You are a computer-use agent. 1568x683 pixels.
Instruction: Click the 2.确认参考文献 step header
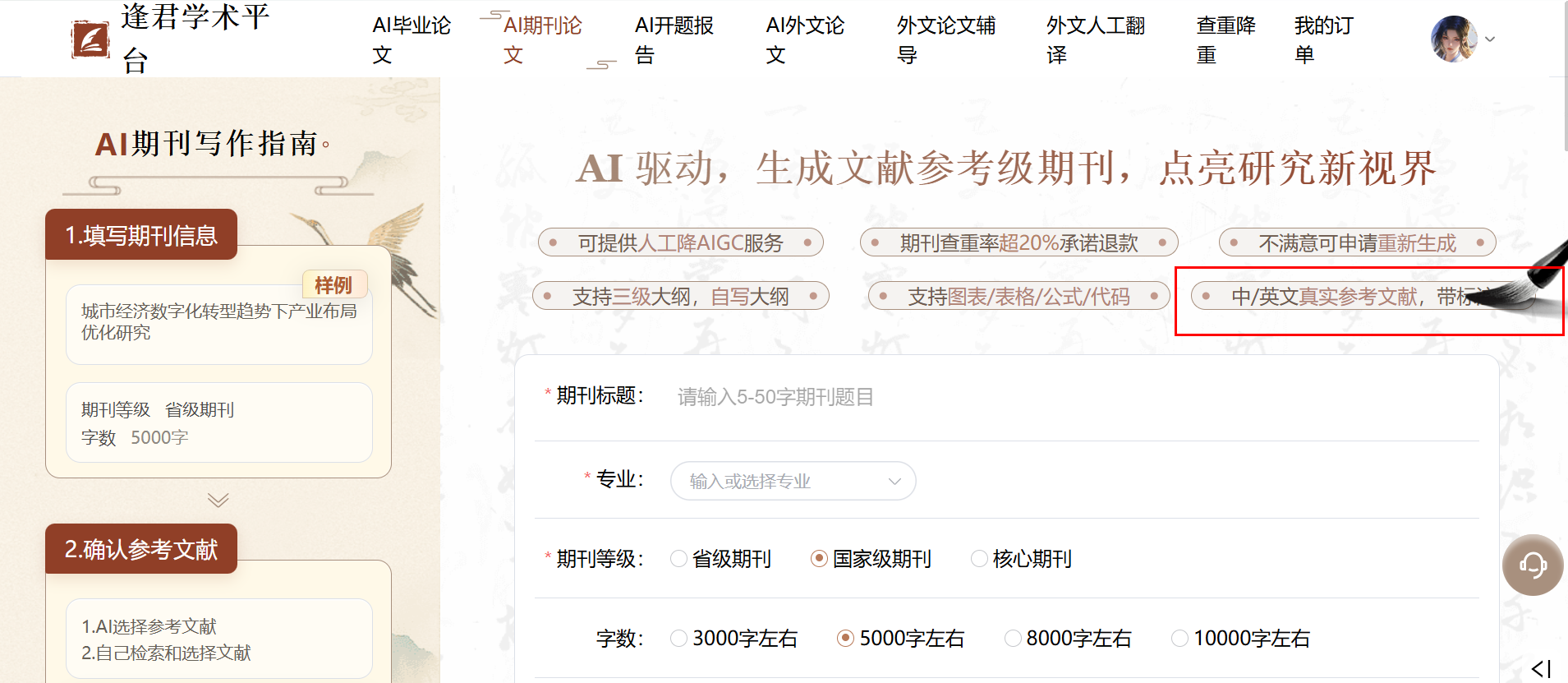pos(141,548)
